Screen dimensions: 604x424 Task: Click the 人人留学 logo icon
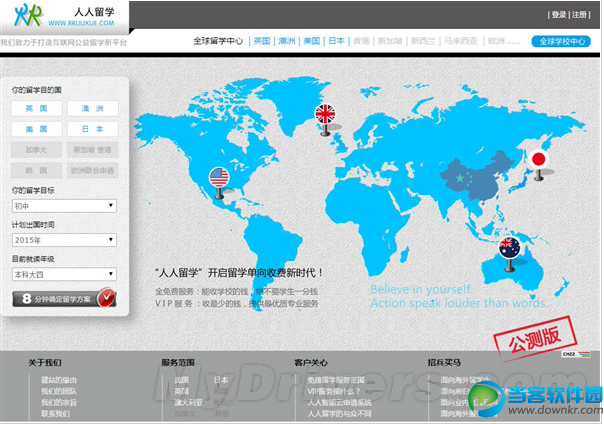click(x=28, y=15)
